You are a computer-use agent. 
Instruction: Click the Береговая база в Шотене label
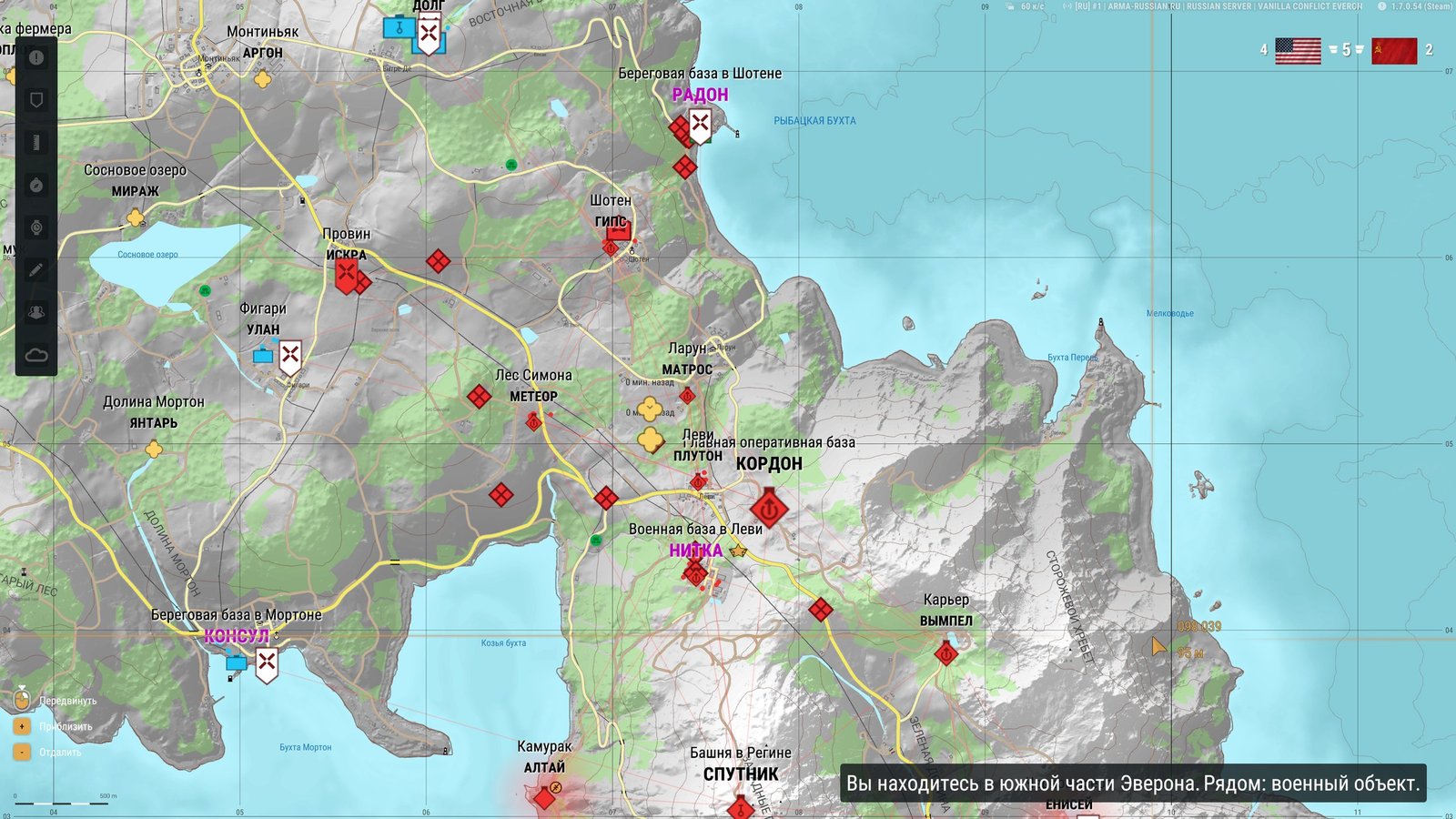[700, 74]
